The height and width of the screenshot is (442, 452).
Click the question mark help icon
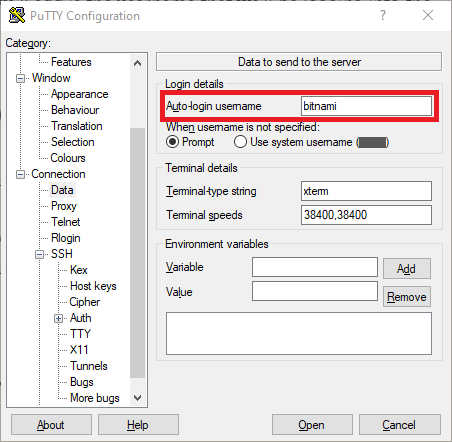pos(383,15)
